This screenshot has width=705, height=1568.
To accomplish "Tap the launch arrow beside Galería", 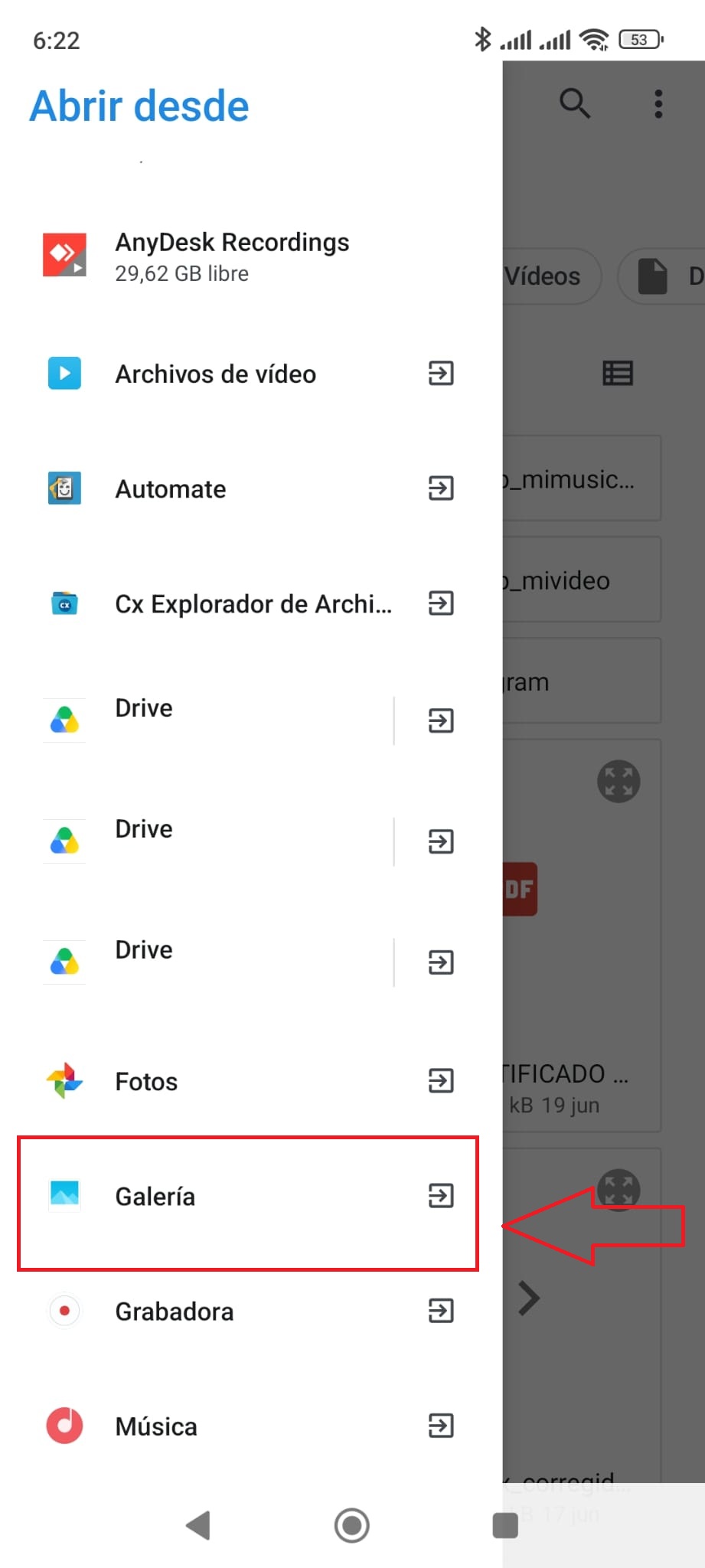I will click(x=441, y=1196).
